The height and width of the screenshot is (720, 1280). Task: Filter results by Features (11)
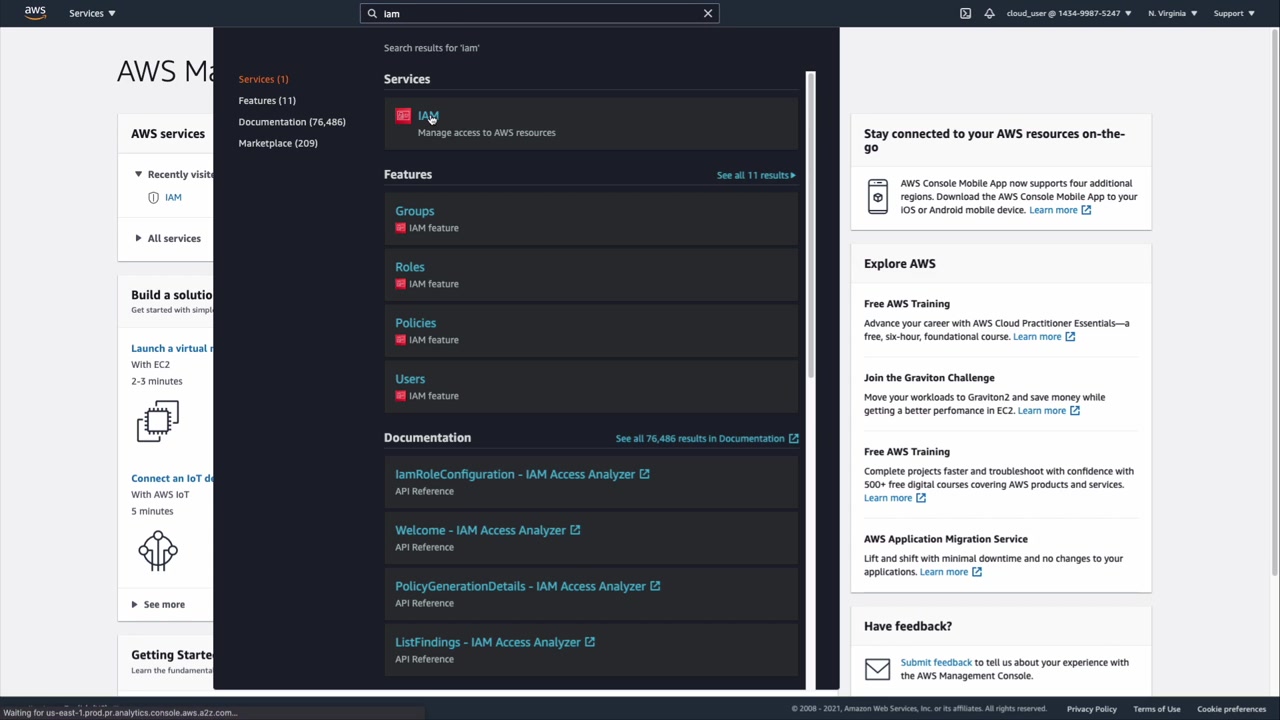267,100
